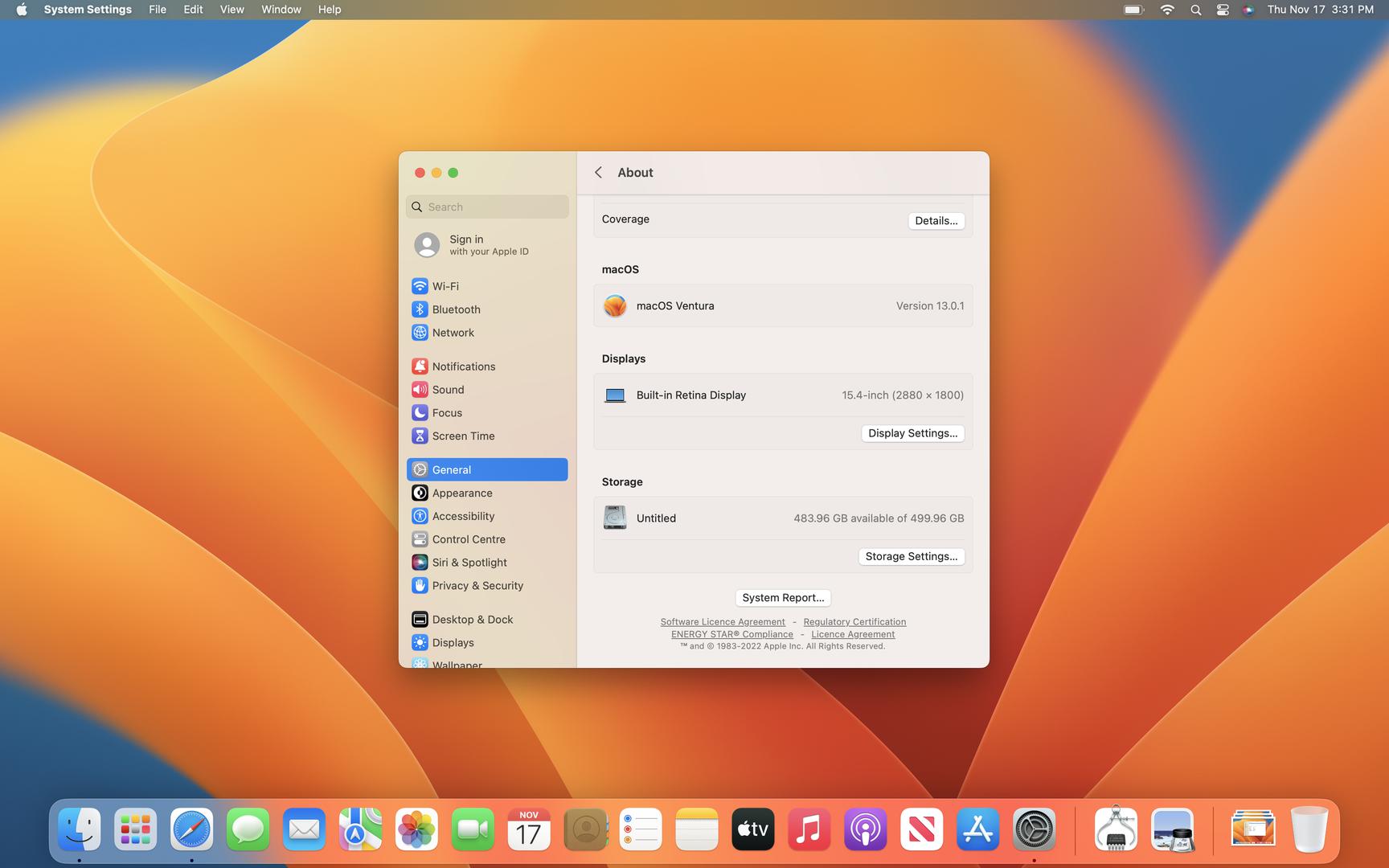Open Software Licence Agreement link

coord(723,622)
